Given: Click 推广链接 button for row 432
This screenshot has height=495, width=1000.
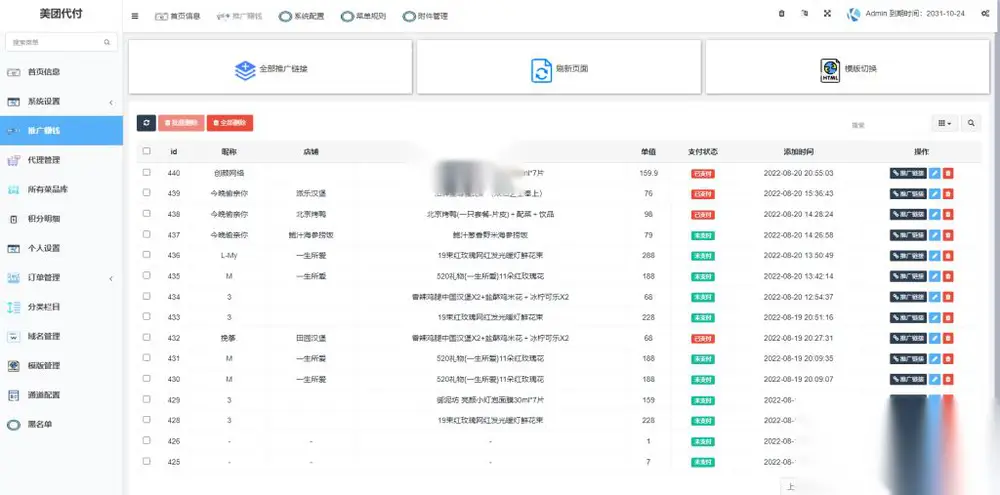Looking at the screenshot, I should click(908, 338).
